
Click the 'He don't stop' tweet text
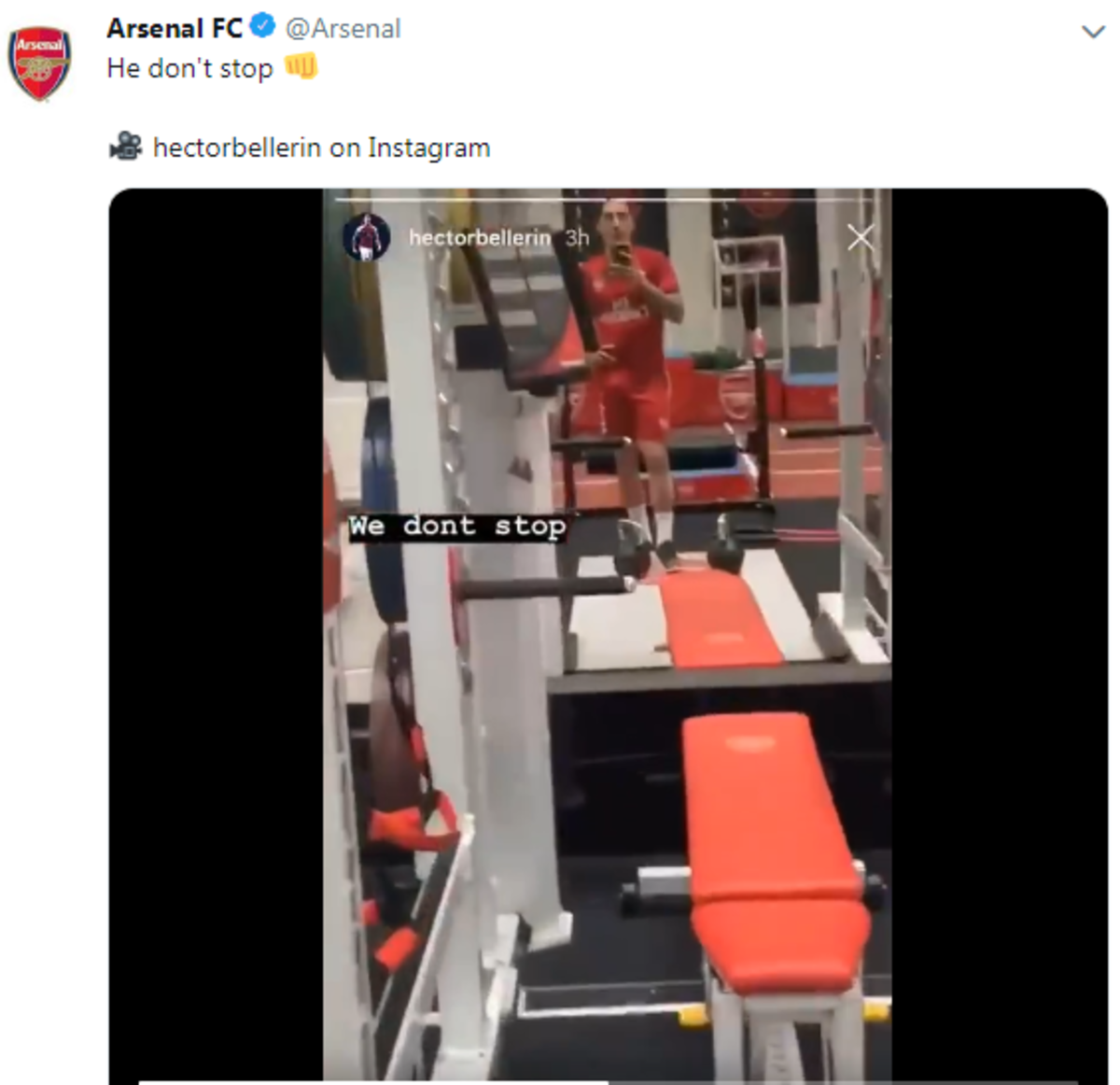pyautogui.click(x=189, y=68)
